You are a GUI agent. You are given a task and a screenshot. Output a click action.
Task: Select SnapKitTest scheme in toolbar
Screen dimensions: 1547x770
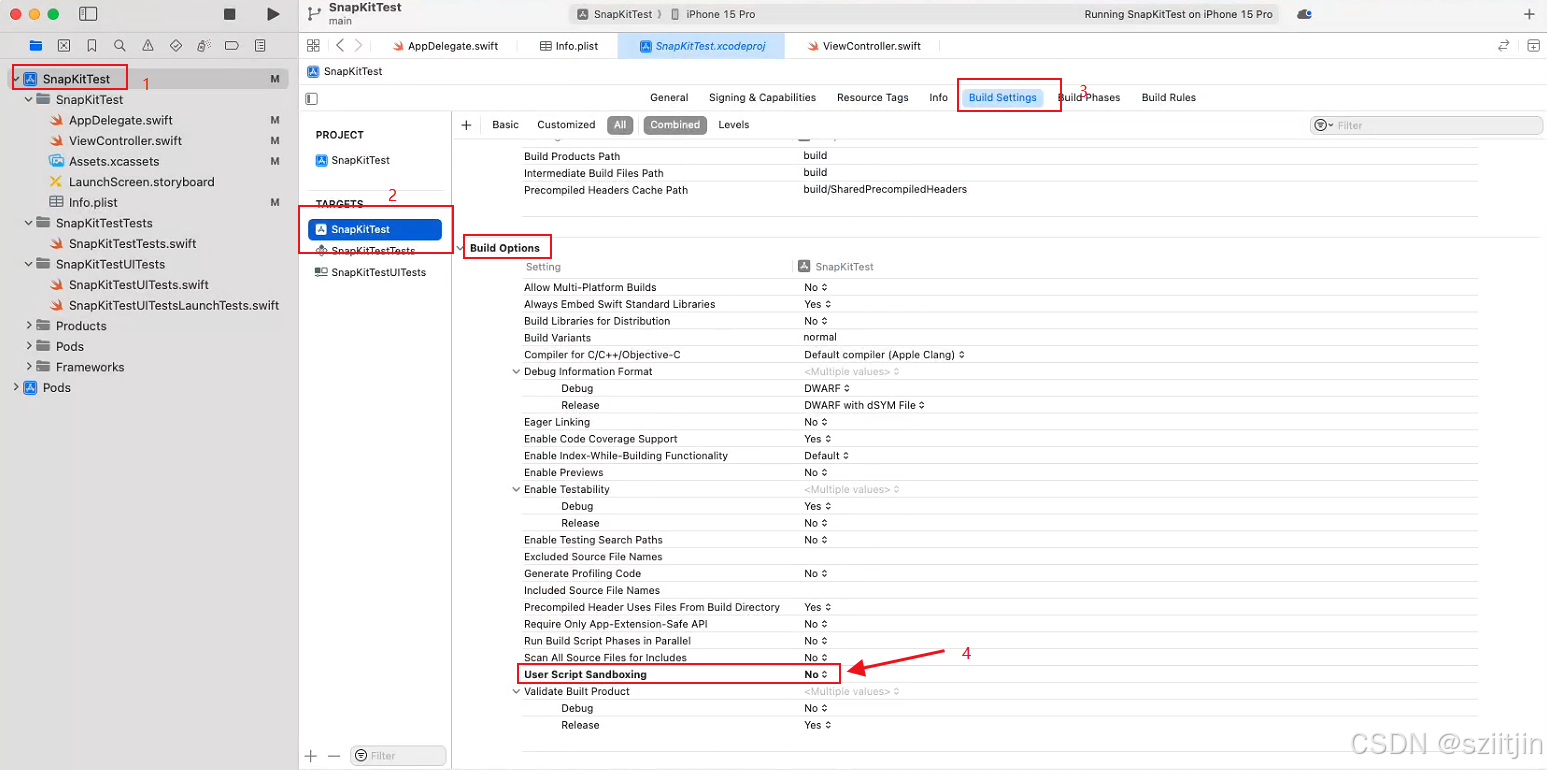[614, 14]
